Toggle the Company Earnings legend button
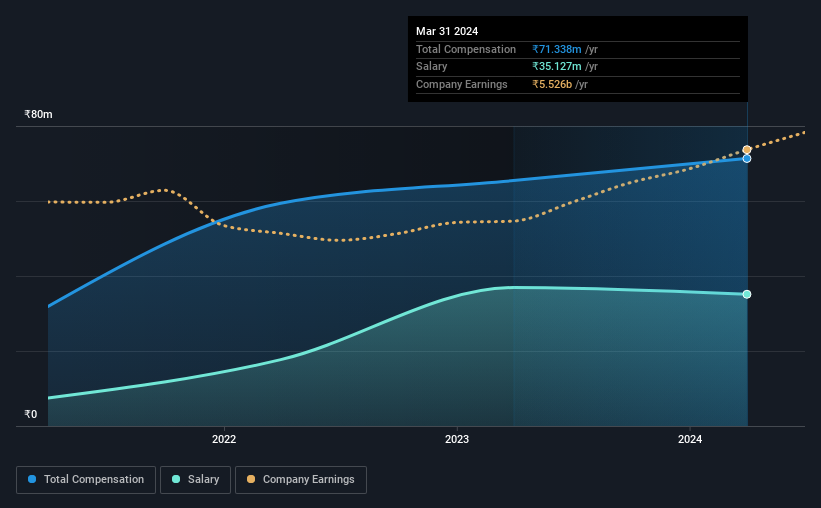The image size is (821, 508). 301,480
